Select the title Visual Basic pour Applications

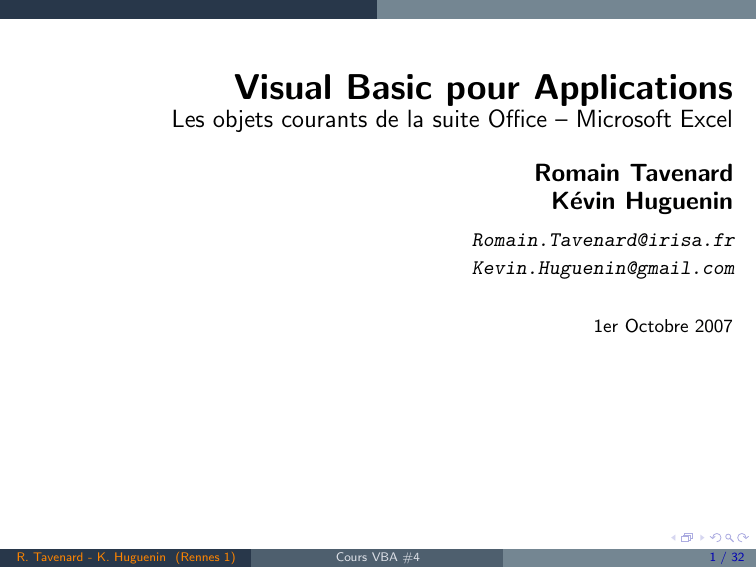484,88
